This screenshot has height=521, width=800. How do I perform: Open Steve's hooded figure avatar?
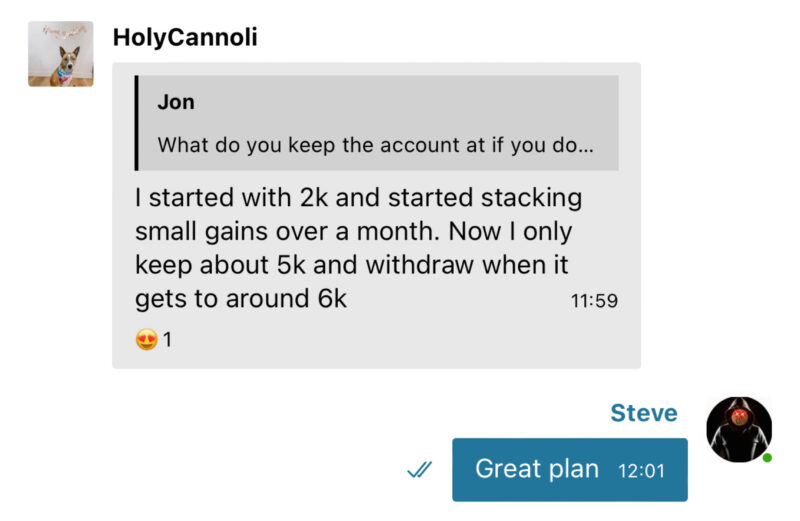tap(739, 428)
